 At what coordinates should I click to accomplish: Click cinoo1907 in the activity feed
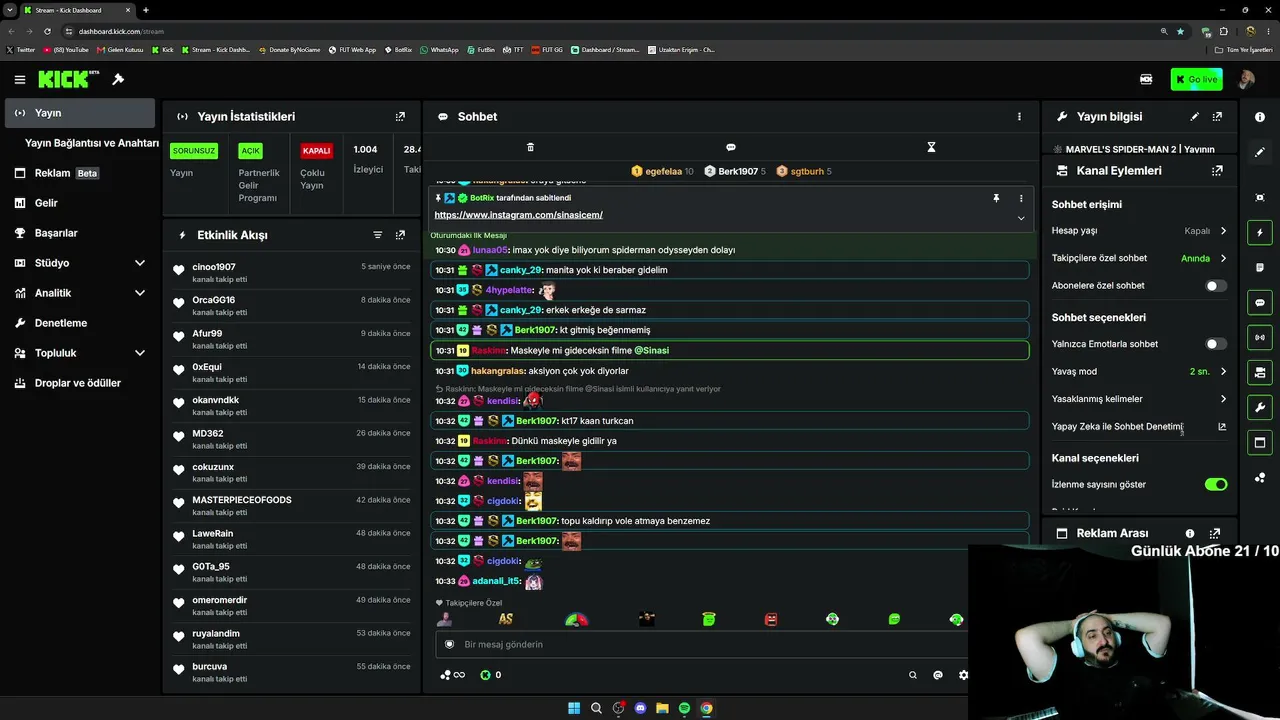click(214, 267)
